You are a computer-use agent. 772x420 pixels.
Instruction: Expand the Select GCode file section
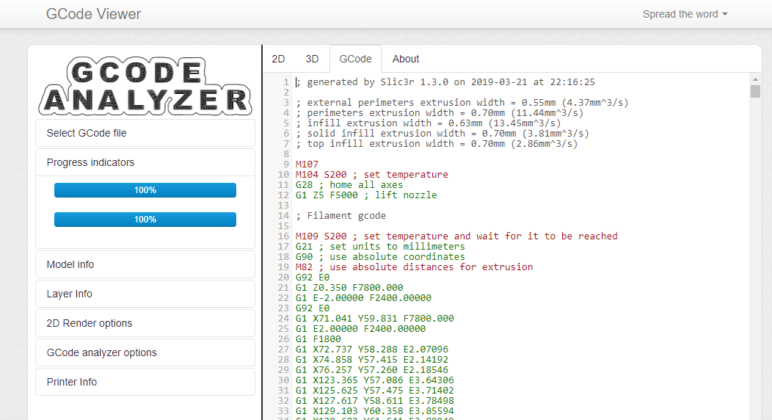tap(145, 133)
